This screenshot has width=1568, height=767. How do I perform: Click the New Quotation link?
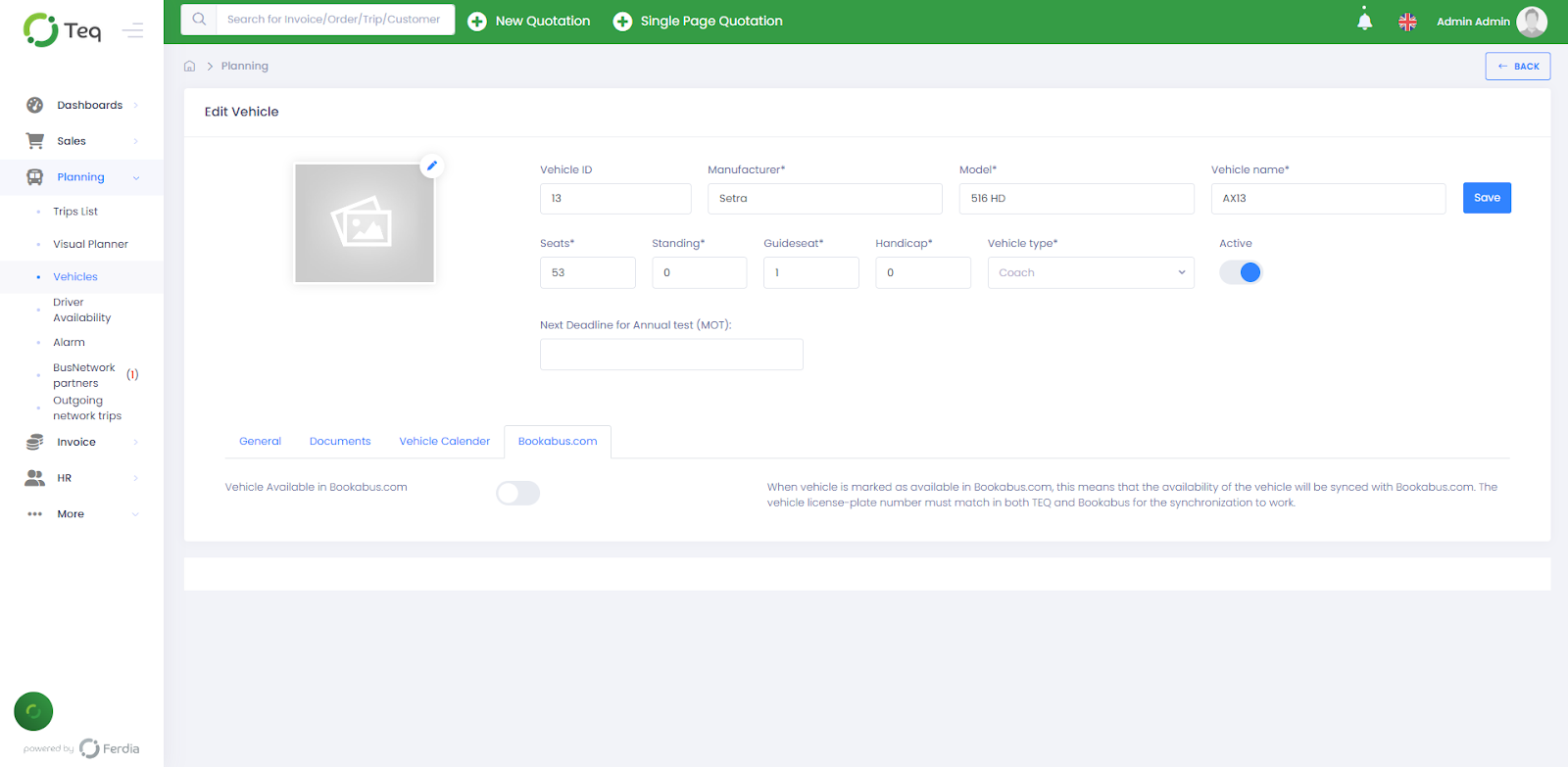pyautogui.click(x=543, y=22)
